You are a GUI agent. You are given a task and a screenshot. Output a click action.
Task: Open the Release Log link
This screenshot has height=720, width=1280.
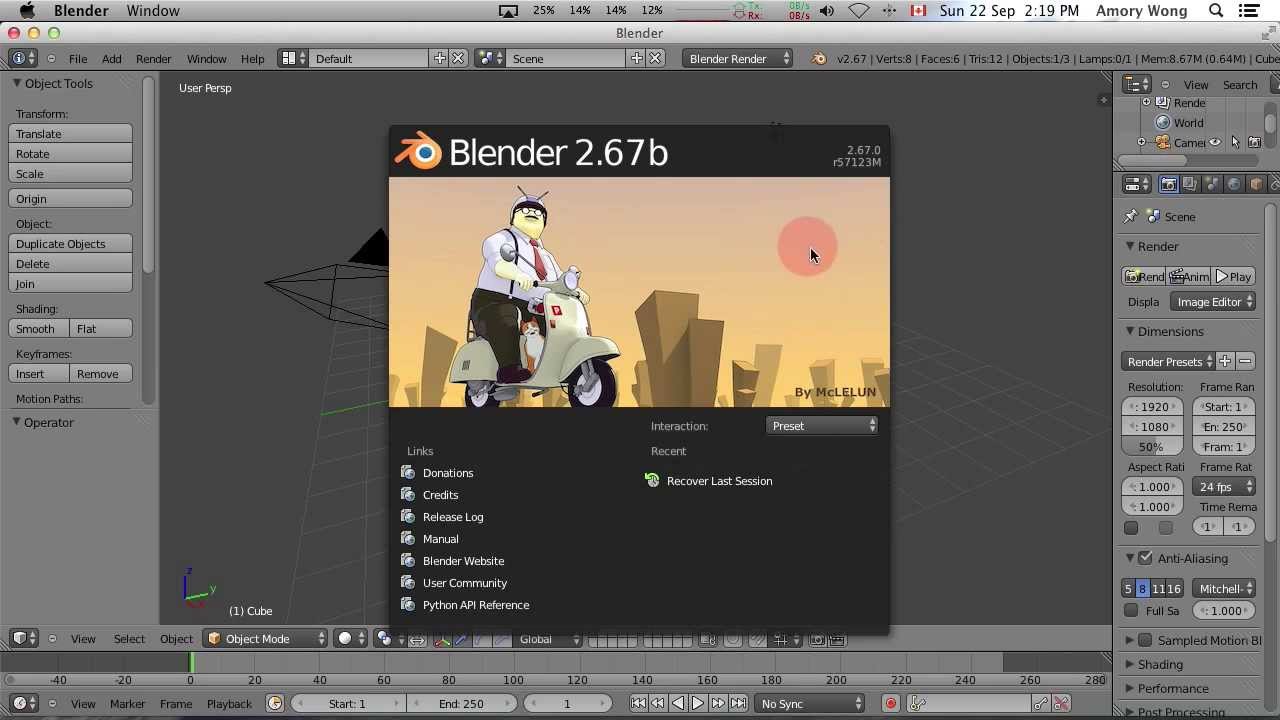453,517
